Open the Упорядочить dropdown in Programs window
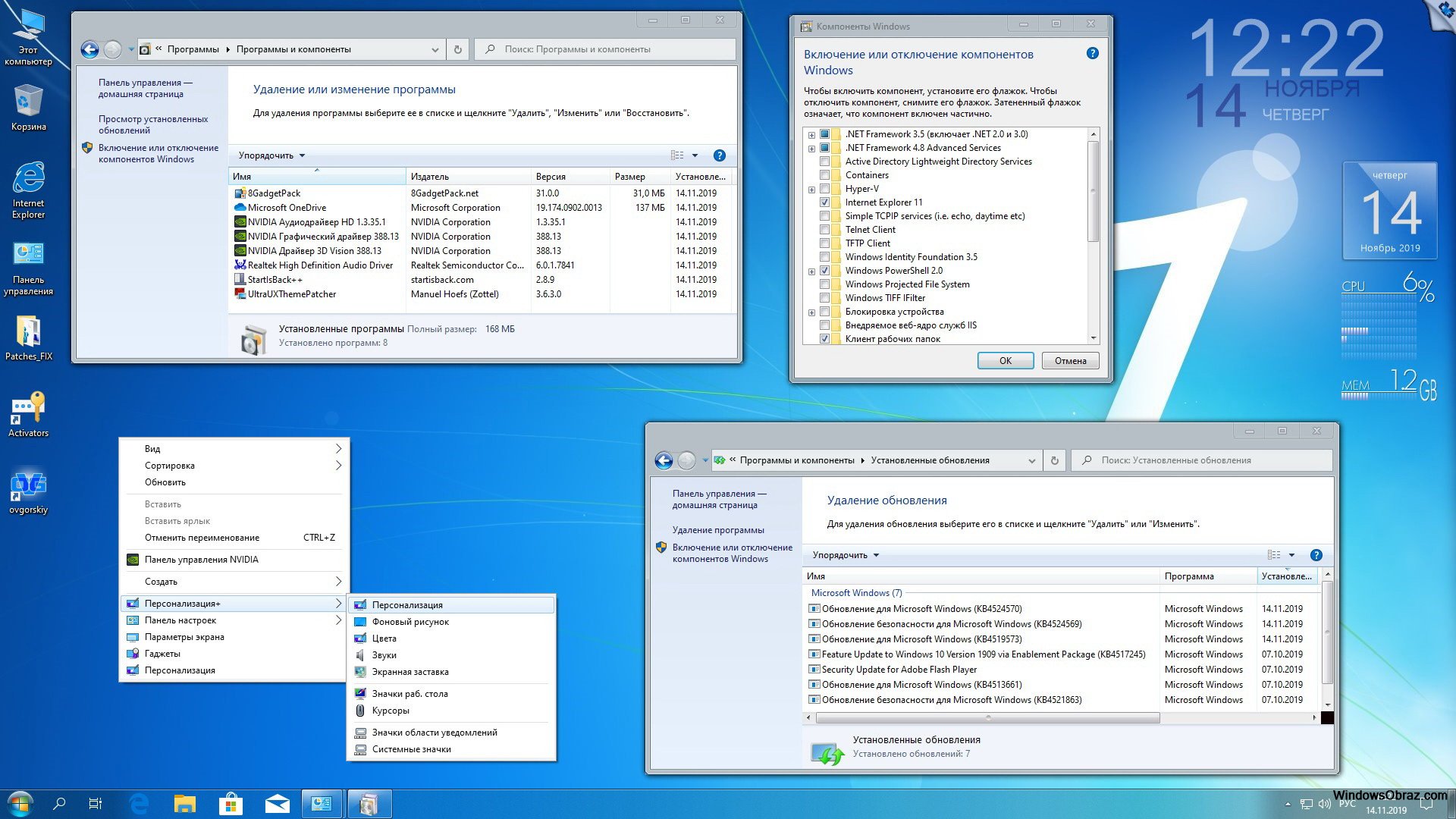This screenshot has height=819, width=1456. (x=271, y=155)
